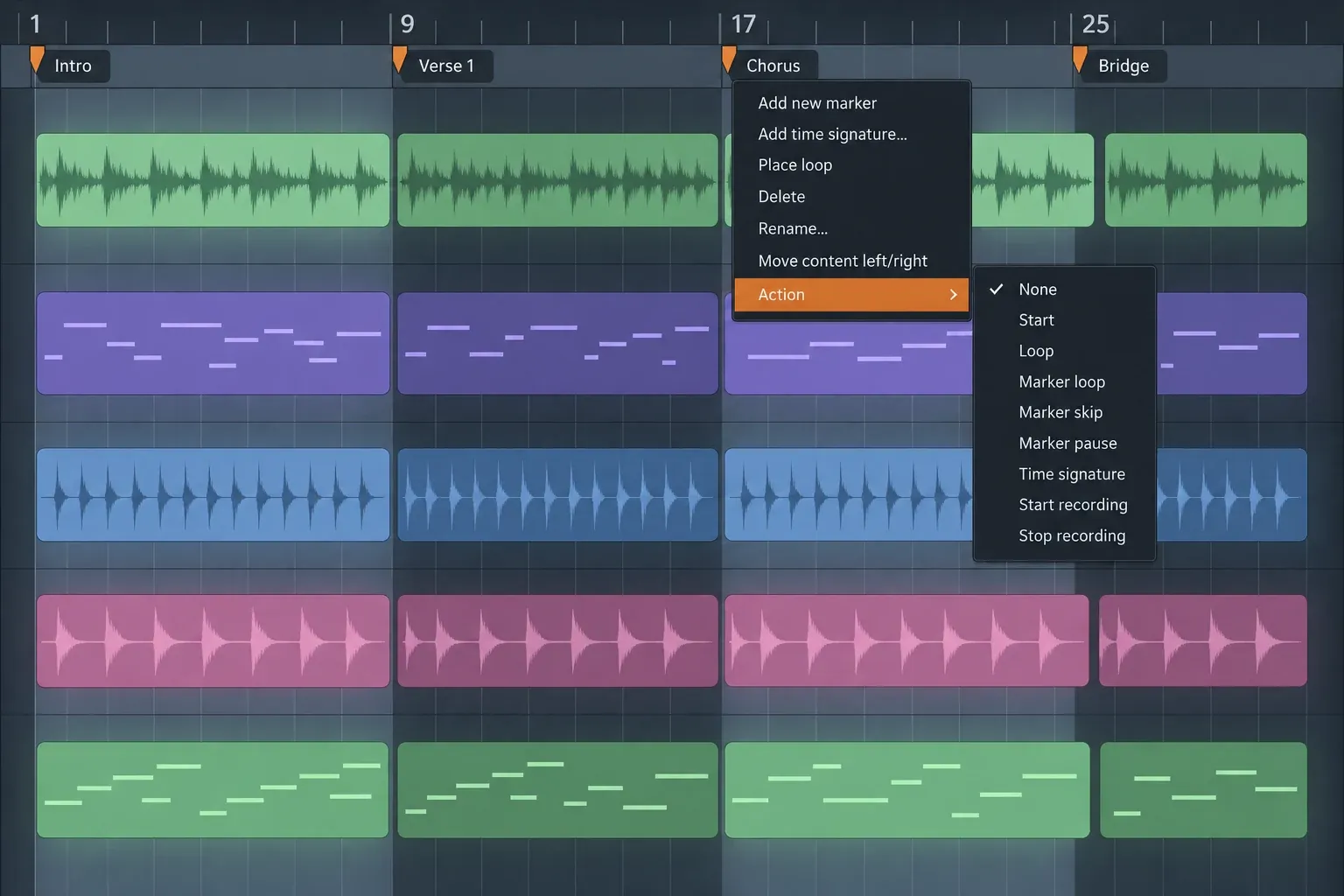
Task: Click bar 1 on the ruler
Action: [x=35, y=24]
